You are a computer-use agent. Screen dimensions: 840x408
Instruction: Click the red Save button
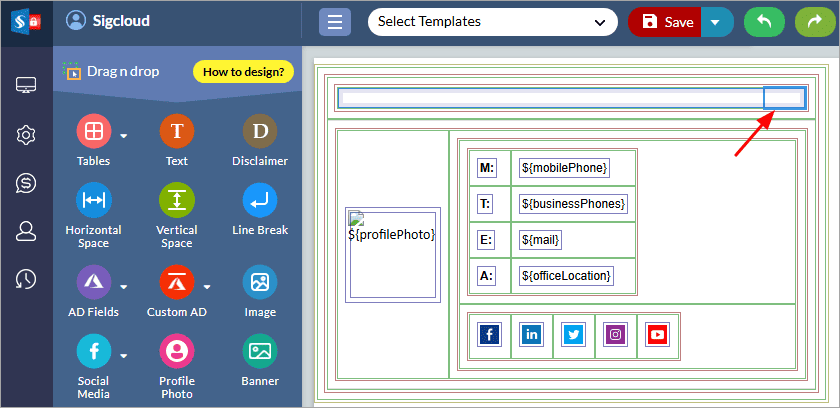665,22
